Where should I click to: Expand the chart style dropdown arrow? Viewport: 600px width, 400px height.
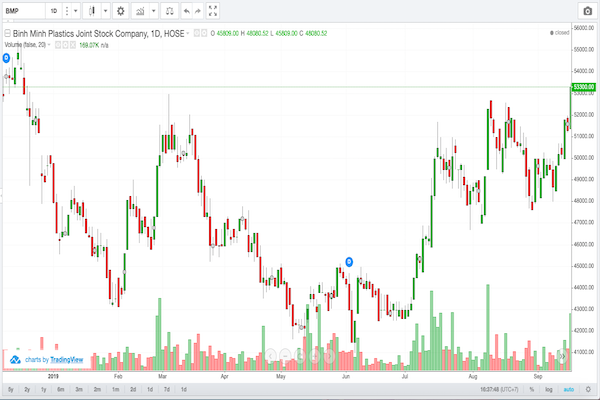(106, 11)
